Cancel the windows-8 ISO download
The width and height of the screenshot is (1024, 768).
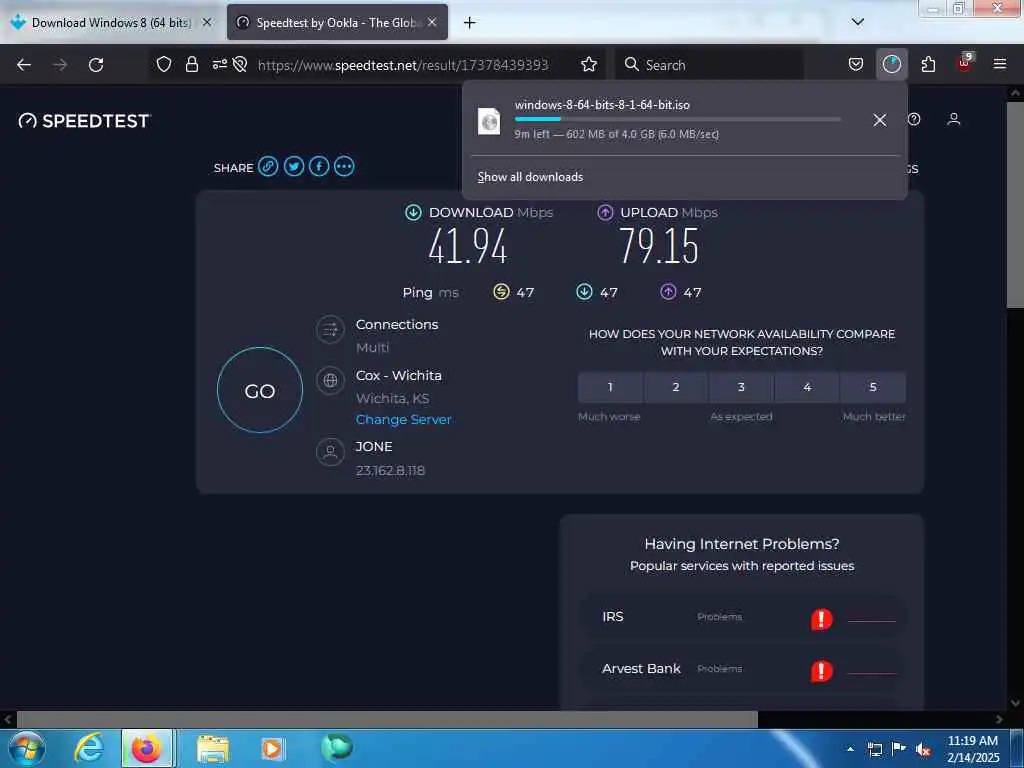pyautogui.click(x=880, y=120)
